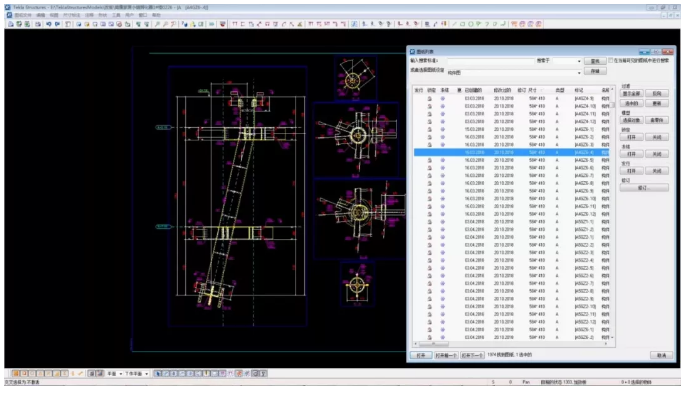Click the first magnifier zoom icon in the toolbar
Screen dimensions: 688x394
tap(157, 24)
